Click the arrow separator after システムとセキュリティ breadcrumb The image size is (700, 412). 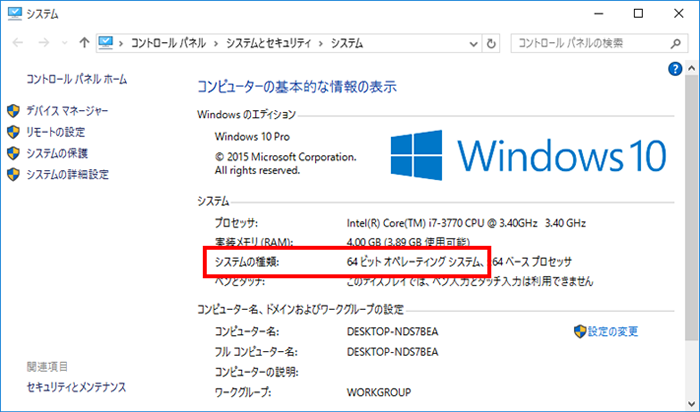tap(321, 44)
